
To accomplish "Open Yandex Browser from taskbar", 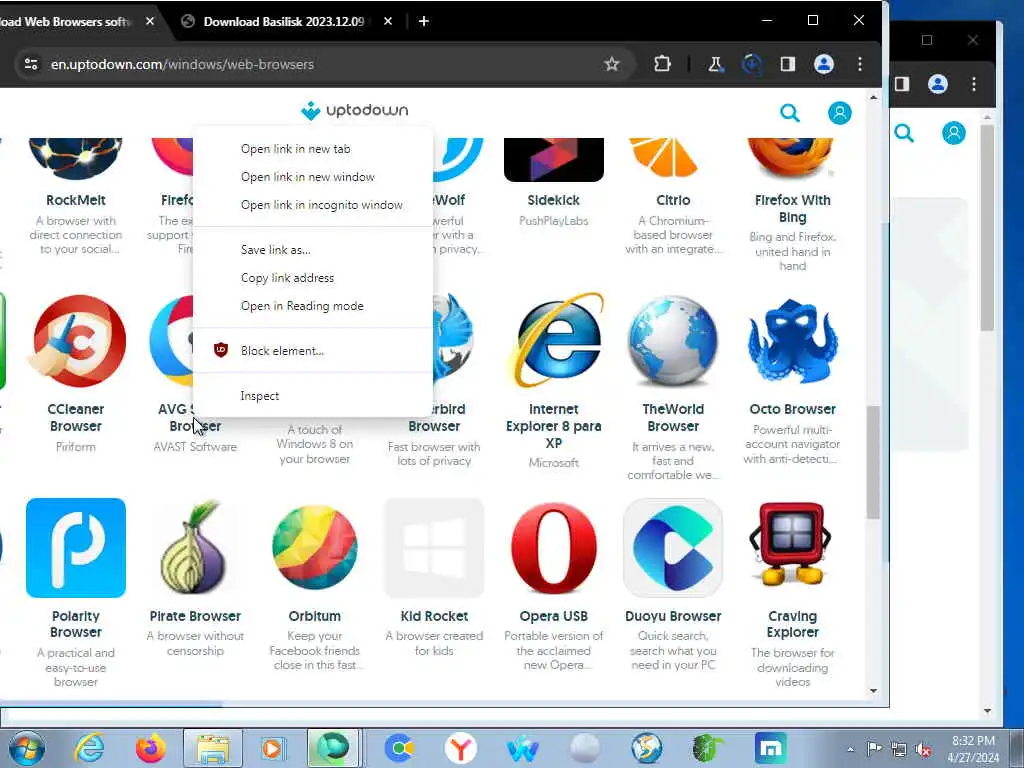I will point(460,748).
